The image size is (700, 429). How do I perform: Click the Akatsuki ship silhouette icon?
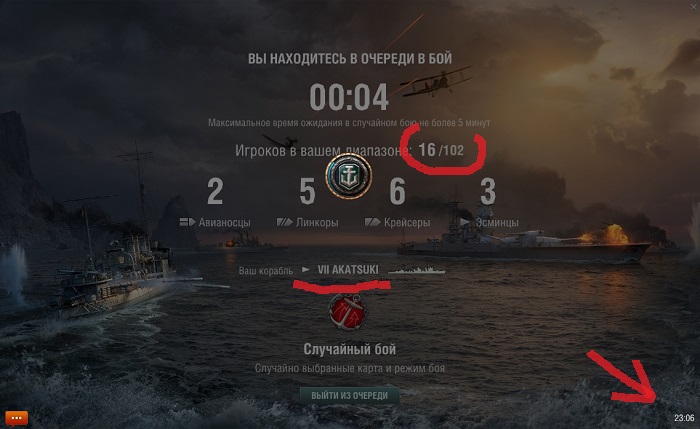(417, 270)
